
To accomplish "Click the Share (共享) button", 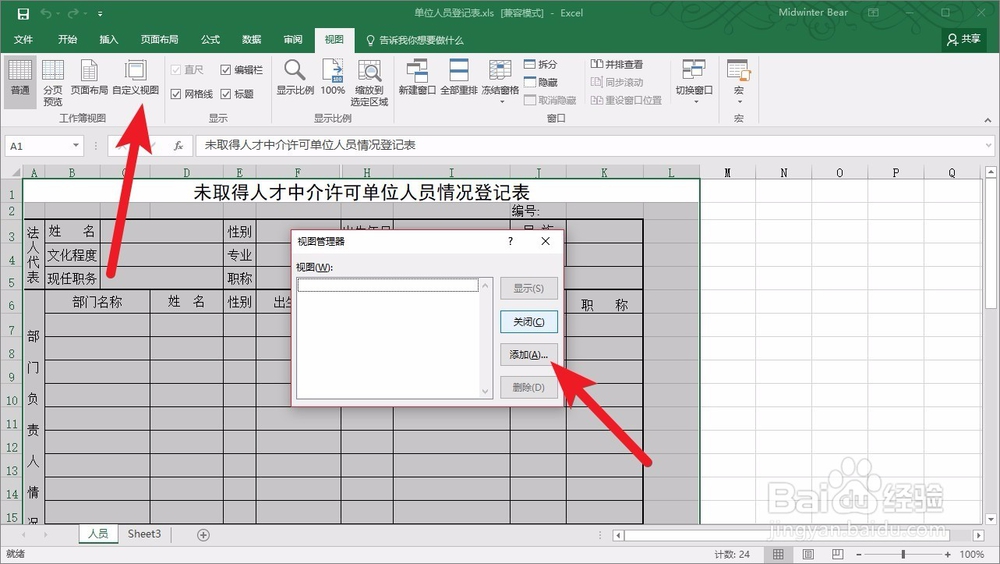I will click(x=964, y=40).
